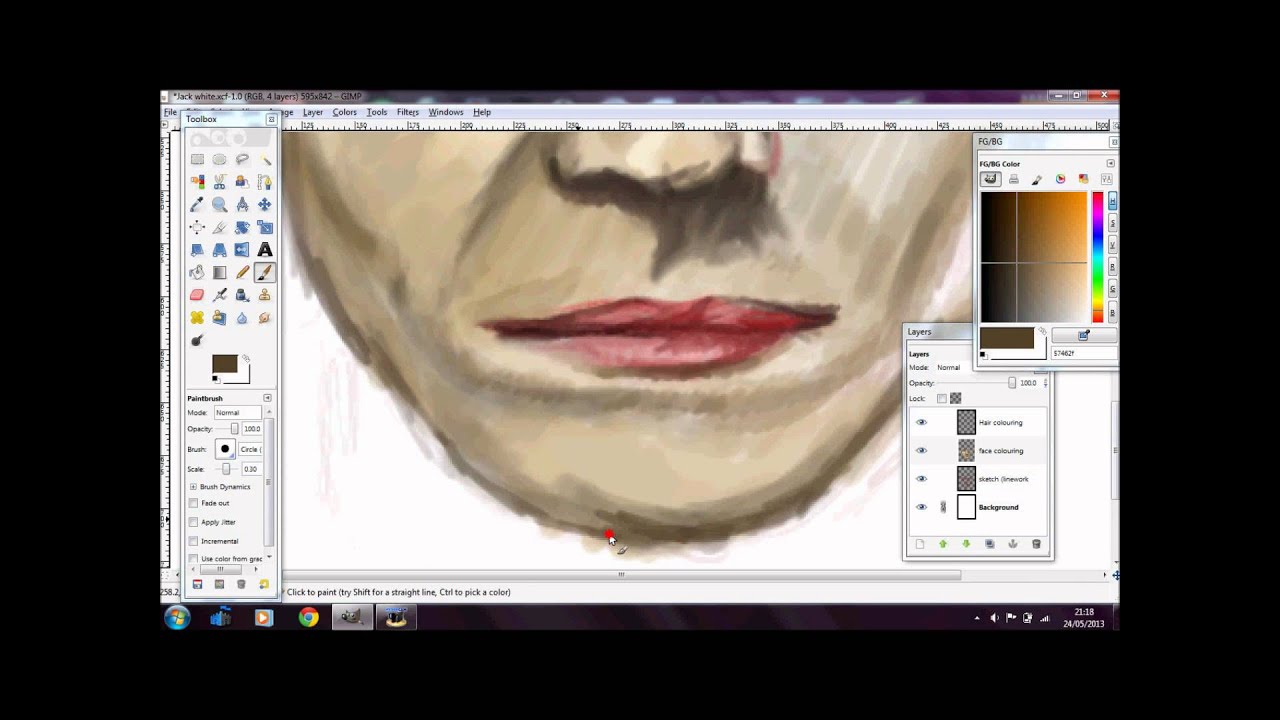Viewport: 1280px width, 720px height.
Task: Select the Smudge tool
Action: pyautogui.click(x=265, y=318)
